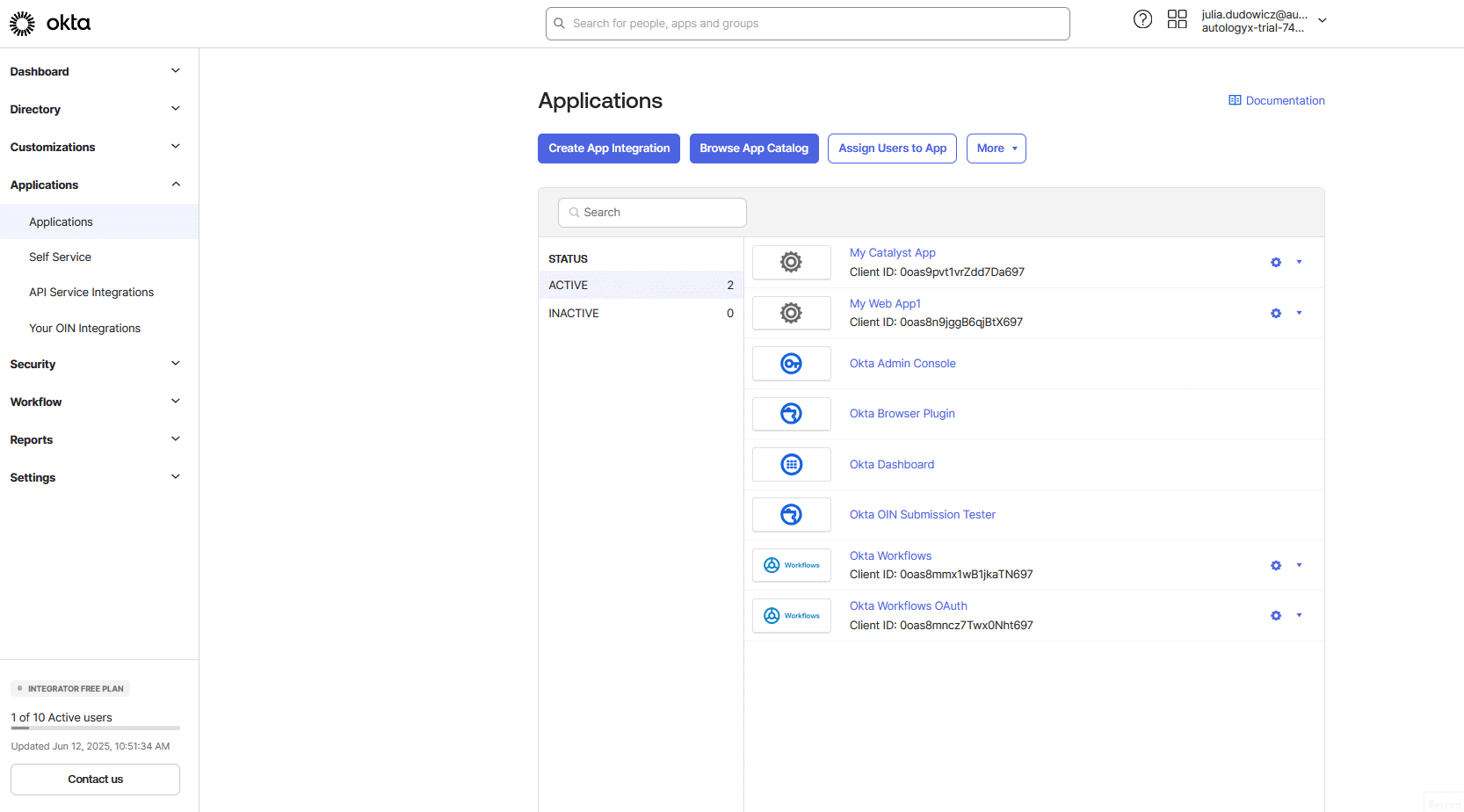Click the '1 of 10 Active users' text
The width and height of the screenshot is (1464, 812).
(62, 718)
